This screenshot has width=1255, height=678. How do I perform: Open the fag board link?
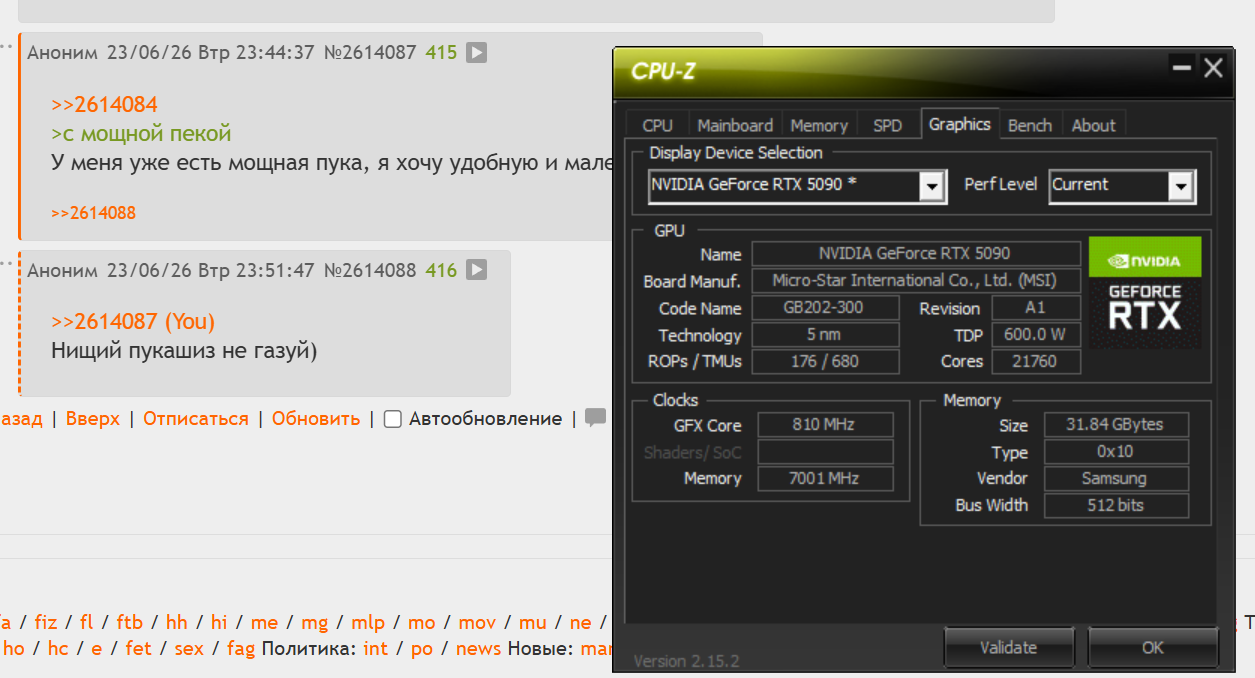coord(241,649)
